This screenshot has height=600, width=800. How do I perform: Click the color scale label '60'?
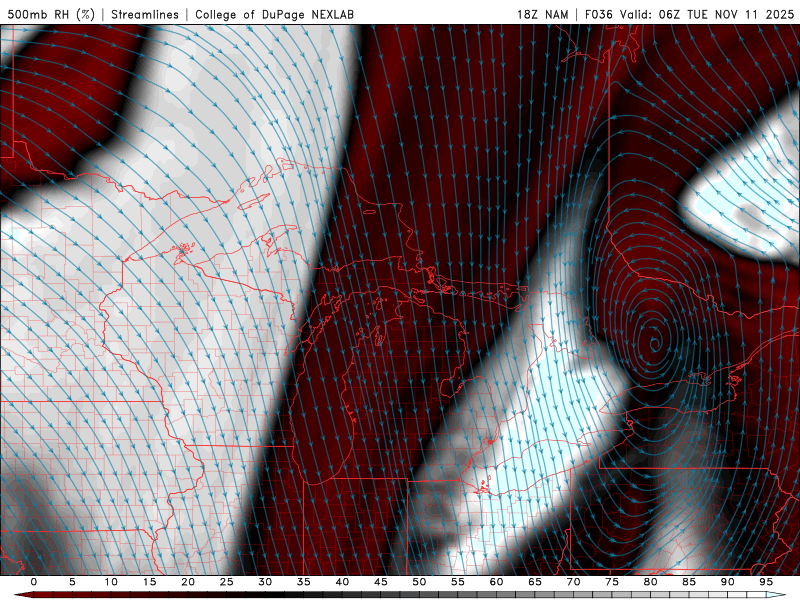coord(496,582)
